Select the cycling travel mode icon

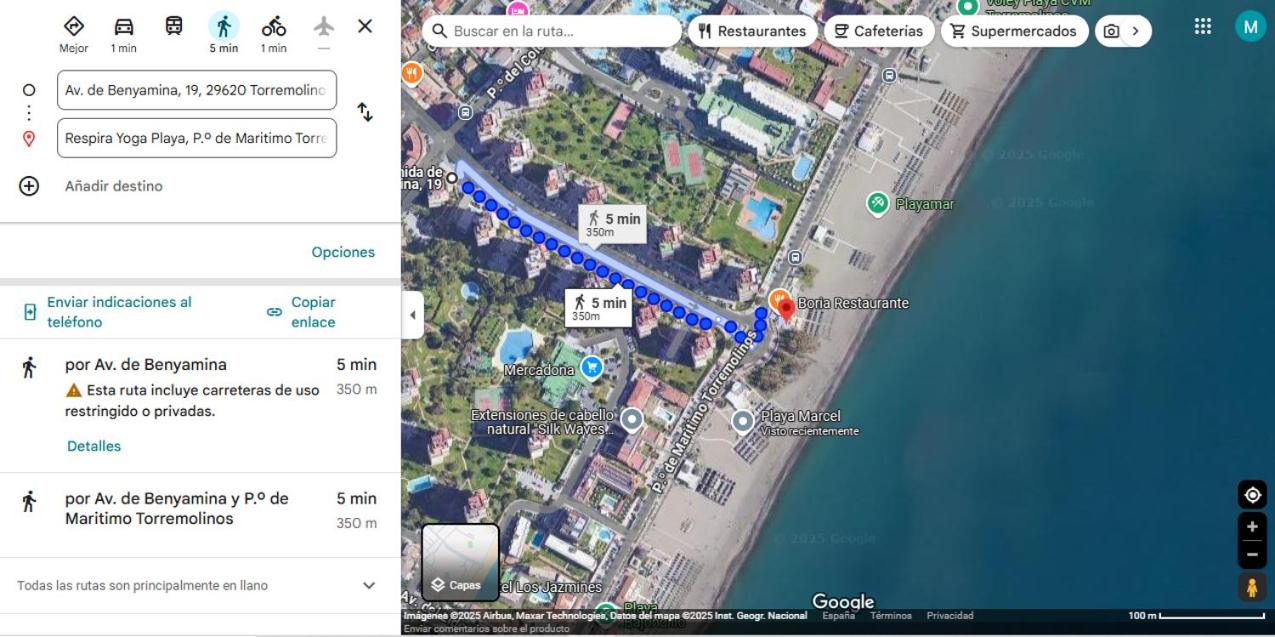click(x=274, y=27)
